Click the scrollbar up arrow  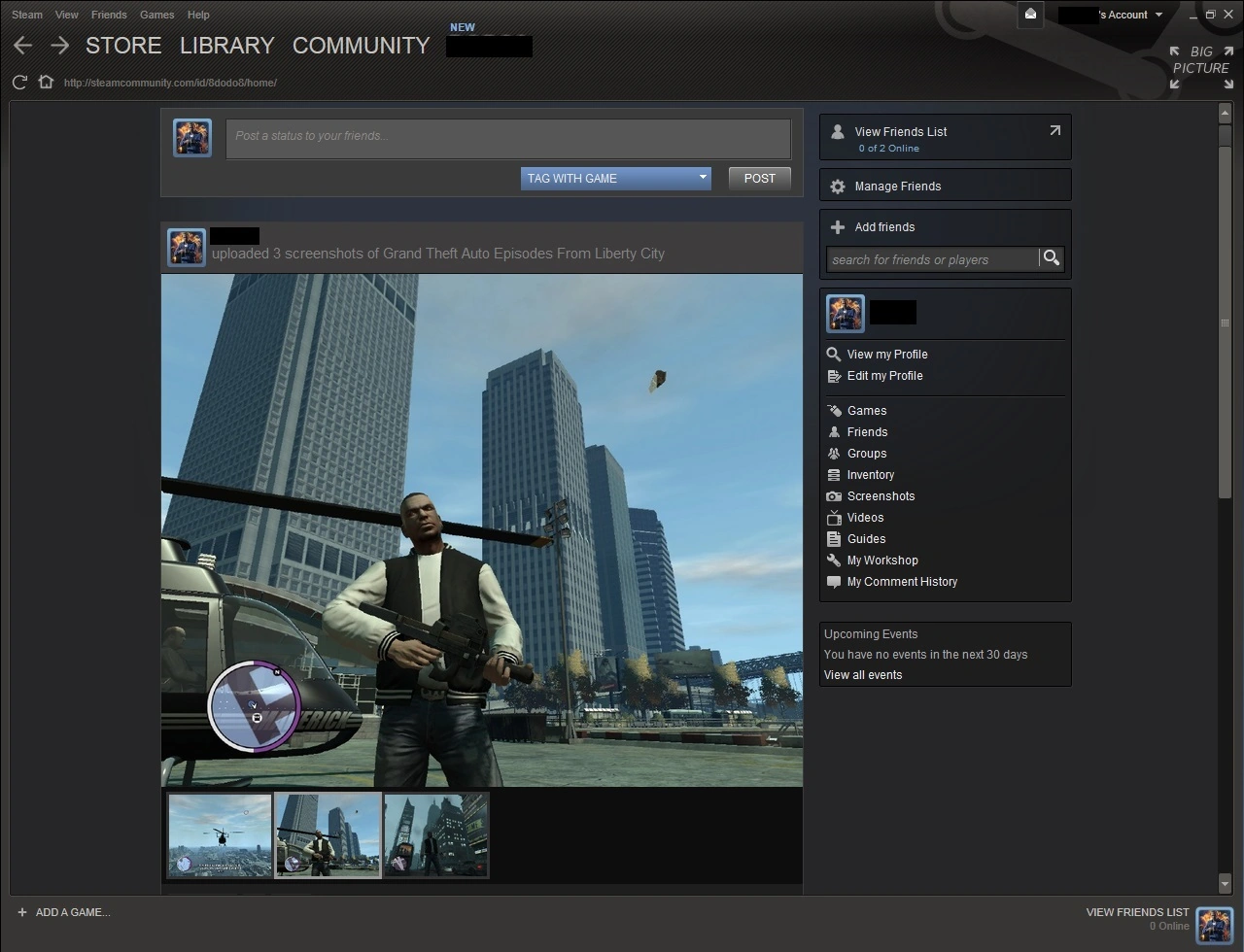pos(1225,115)
